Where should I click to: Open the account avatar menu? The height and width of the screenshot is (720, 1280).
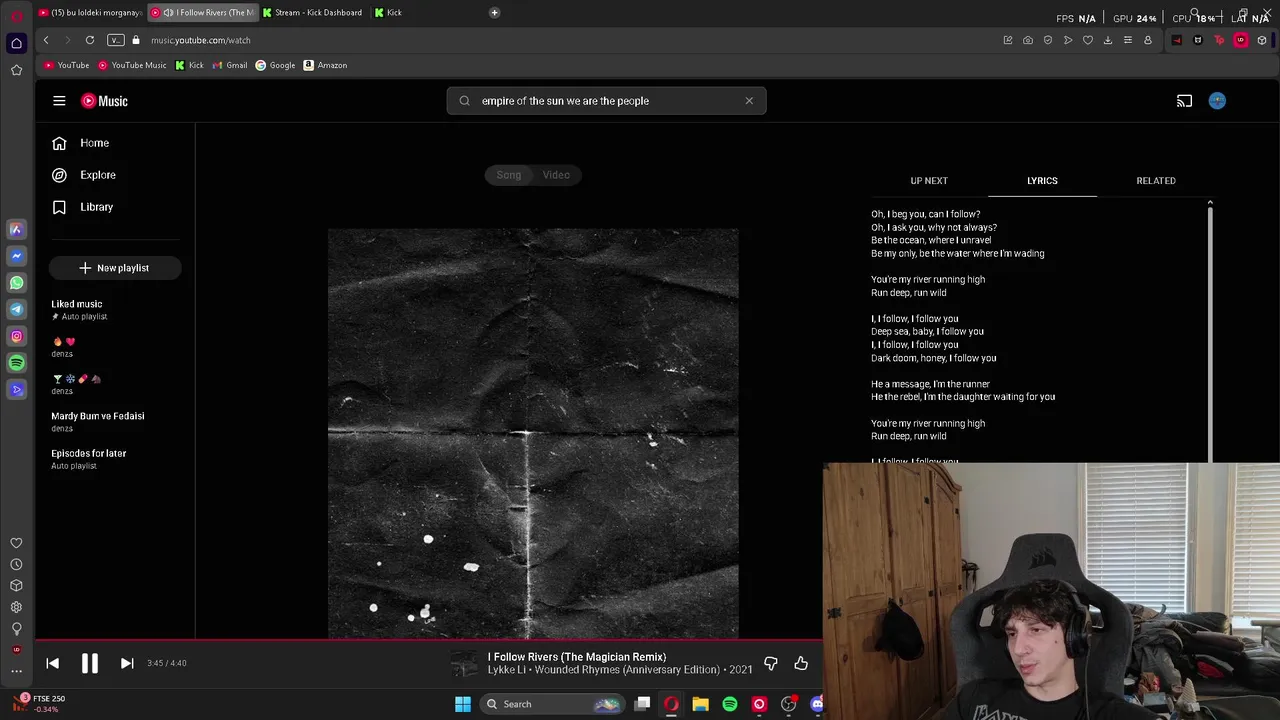pyautogui.click(x=1217, y=101)
